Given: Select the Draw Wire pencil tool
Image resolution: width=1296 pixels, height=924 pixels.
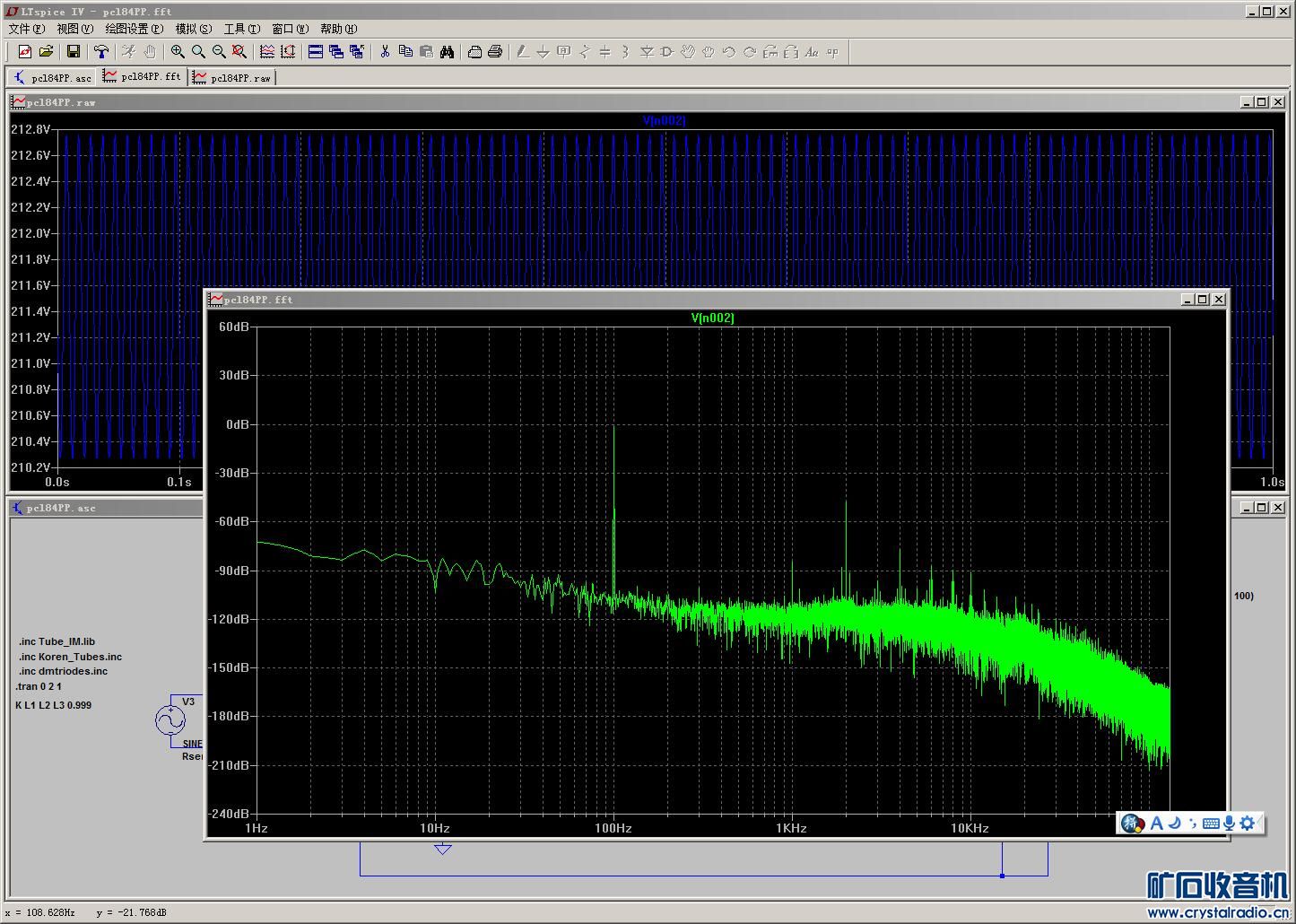Looking at the screenshot, I should [523, 52].
